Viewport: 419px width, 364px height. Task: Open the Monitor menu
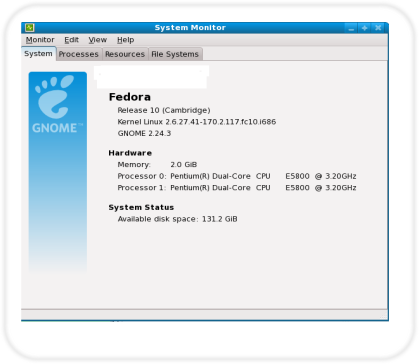coord(40,40)
